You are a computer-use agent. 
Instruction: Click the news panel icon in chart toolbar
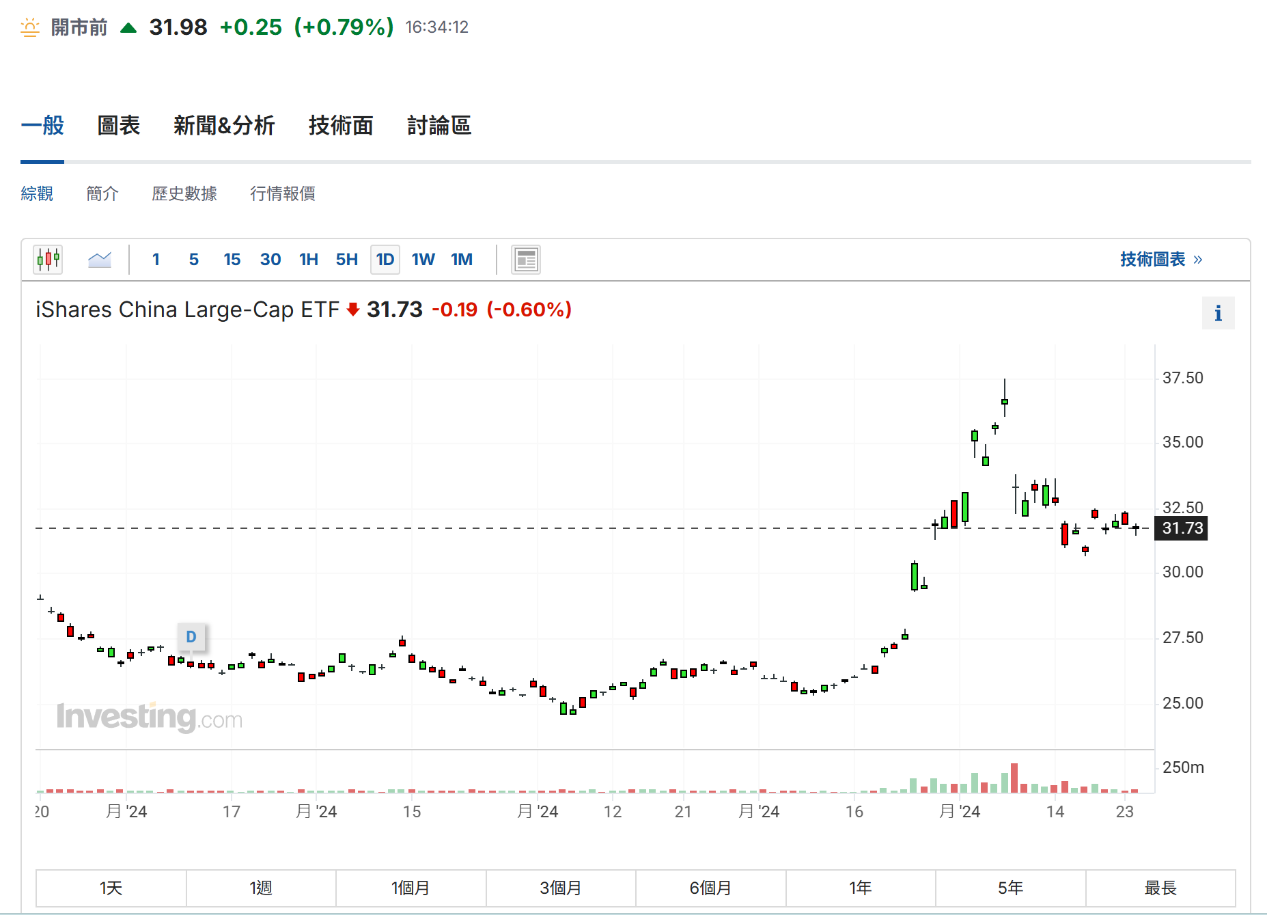[526, 260]
